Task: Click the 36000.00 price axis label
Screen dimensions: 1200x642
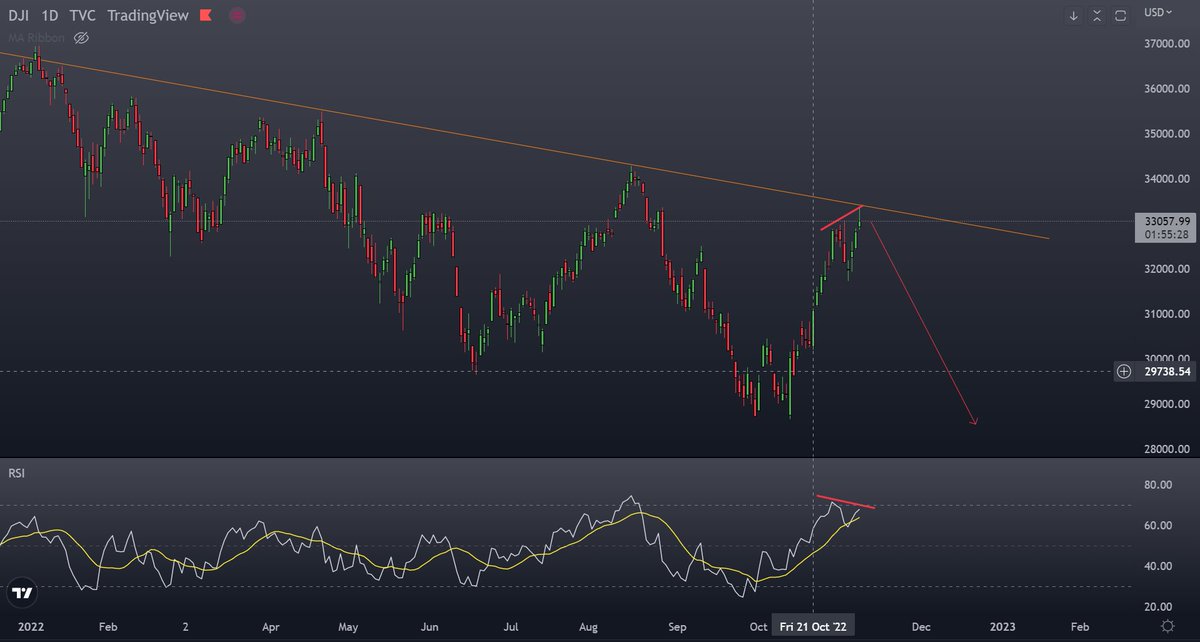Action: tap(1167, 90)
